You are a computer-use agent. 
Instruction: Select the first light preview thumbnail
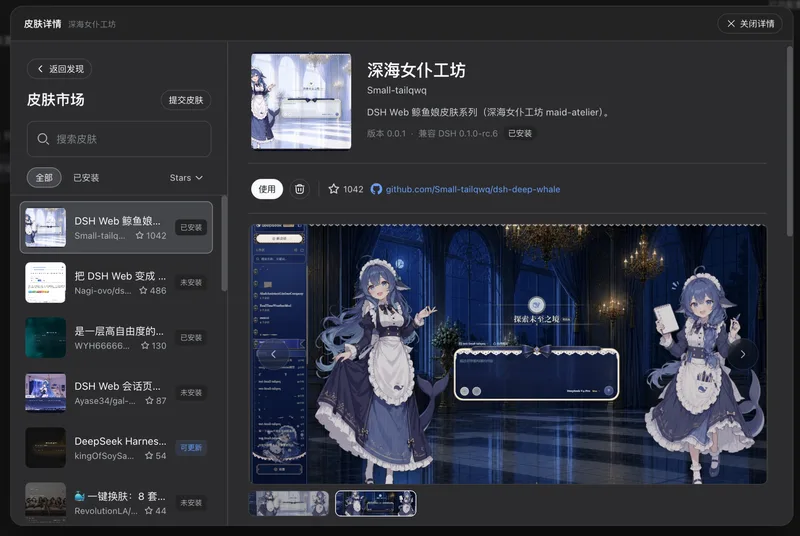point(289,503)
